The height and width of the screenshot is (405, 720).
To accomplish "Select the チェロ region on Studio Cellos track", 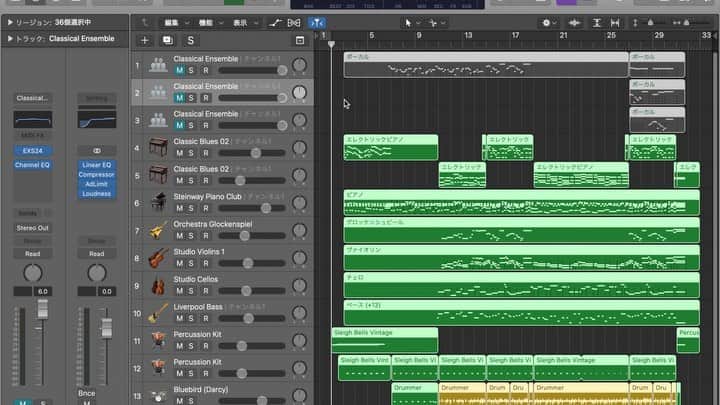I will [522, 285].
